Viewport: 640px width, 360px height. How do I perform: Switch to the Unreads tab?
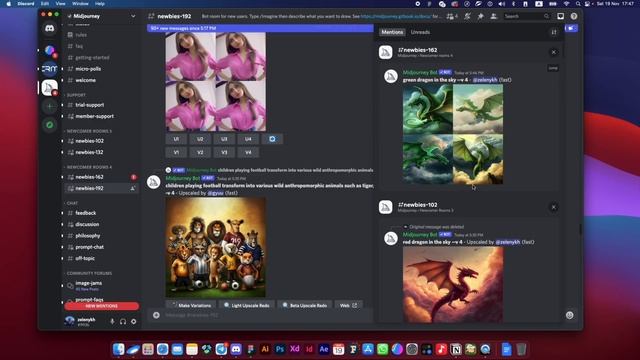tap(420, 32)
